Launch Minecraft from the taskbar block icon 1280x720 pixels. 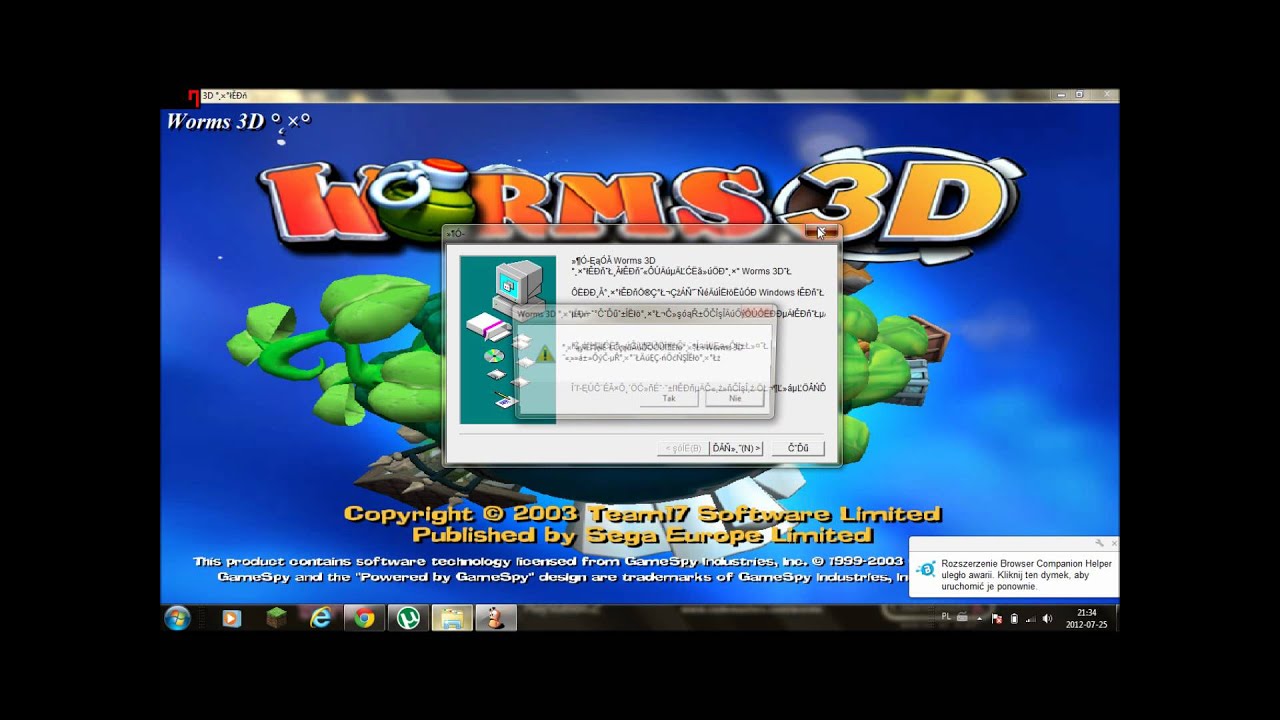[x=276, y=618]
